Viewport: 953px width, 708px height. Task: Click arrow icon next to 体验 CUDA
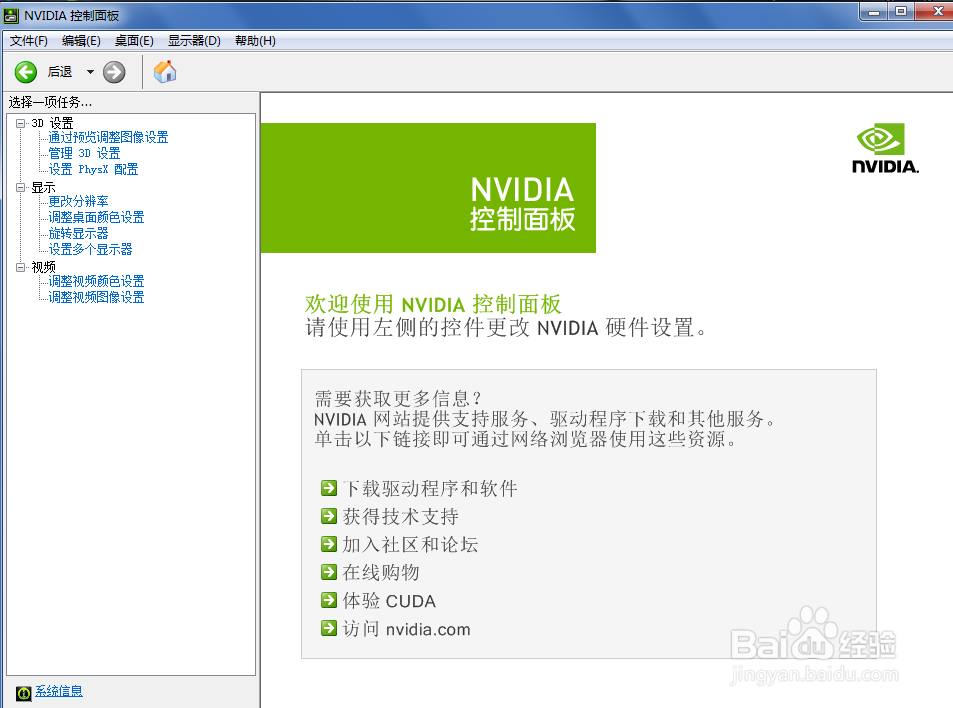click(x=329, y=600)
